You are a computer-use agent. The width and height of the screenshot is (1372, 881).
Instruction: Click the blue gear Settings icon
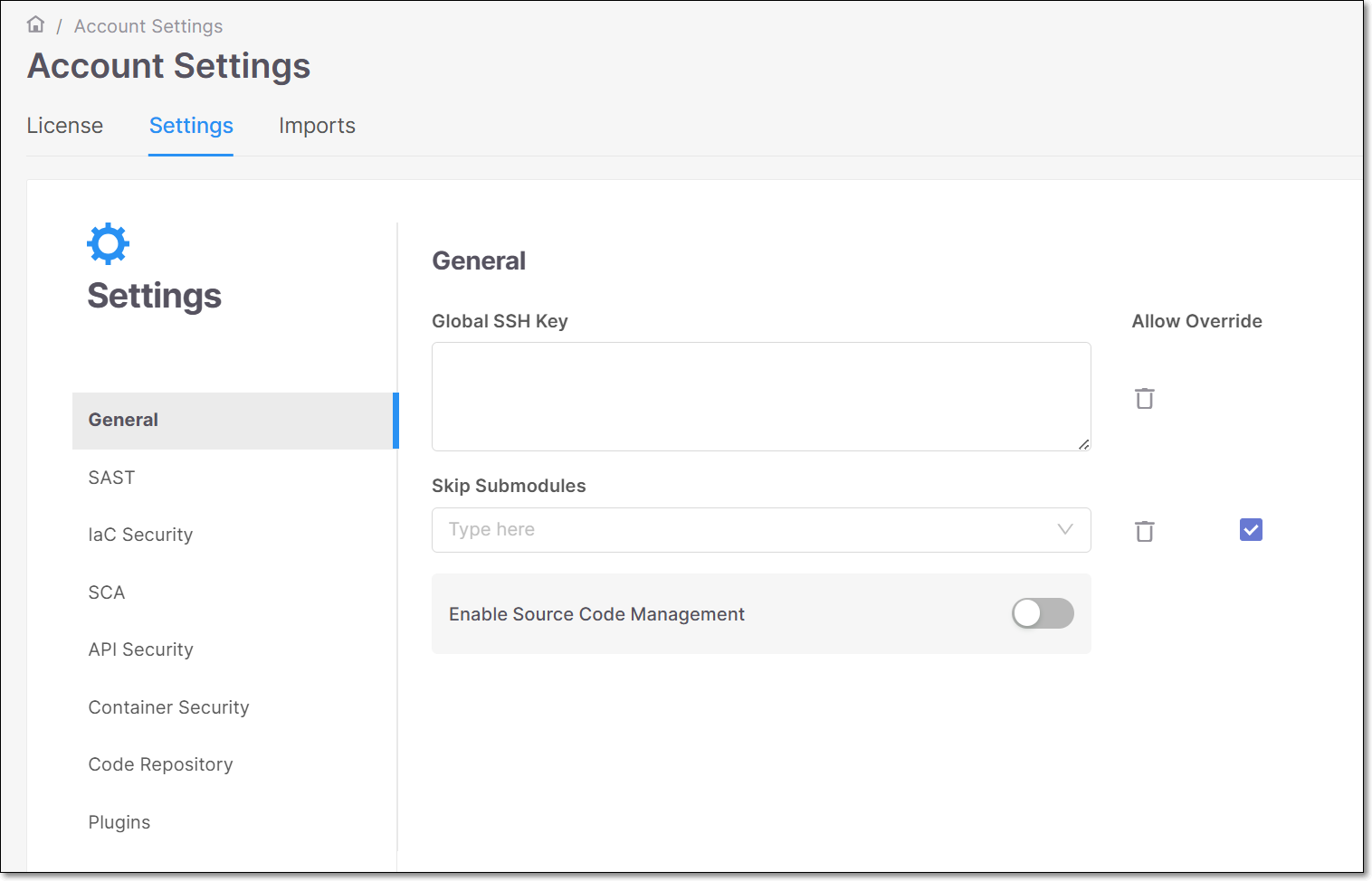pos(109,243)
